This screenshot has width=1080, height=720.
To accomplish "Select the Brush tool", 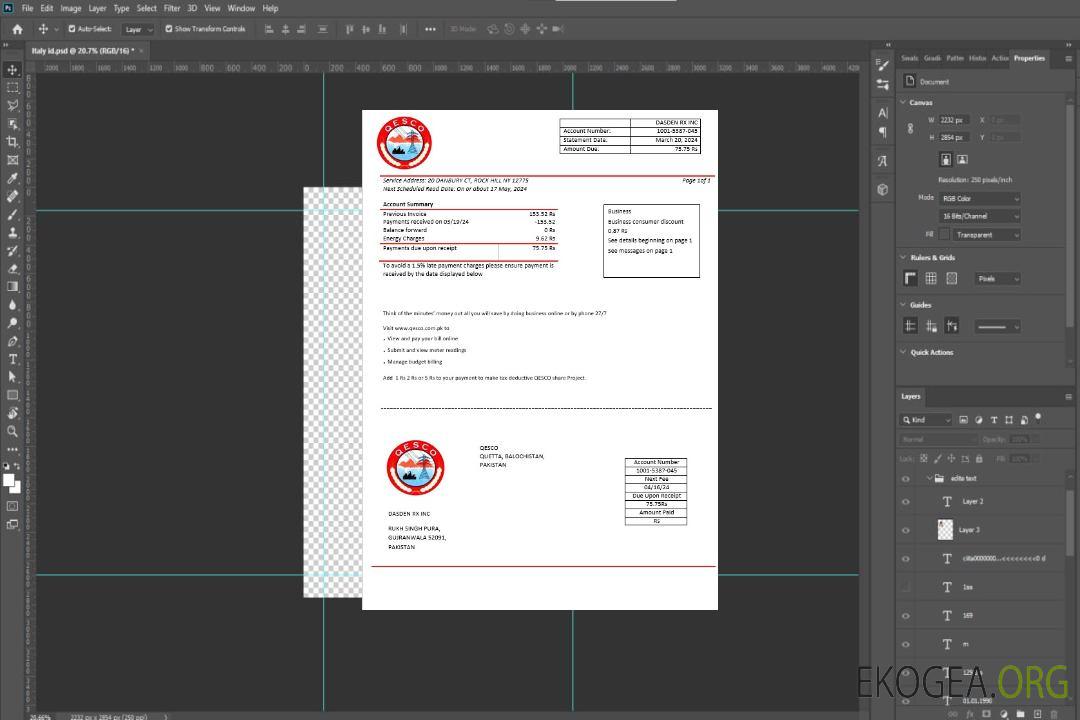I will click(12, 214).
